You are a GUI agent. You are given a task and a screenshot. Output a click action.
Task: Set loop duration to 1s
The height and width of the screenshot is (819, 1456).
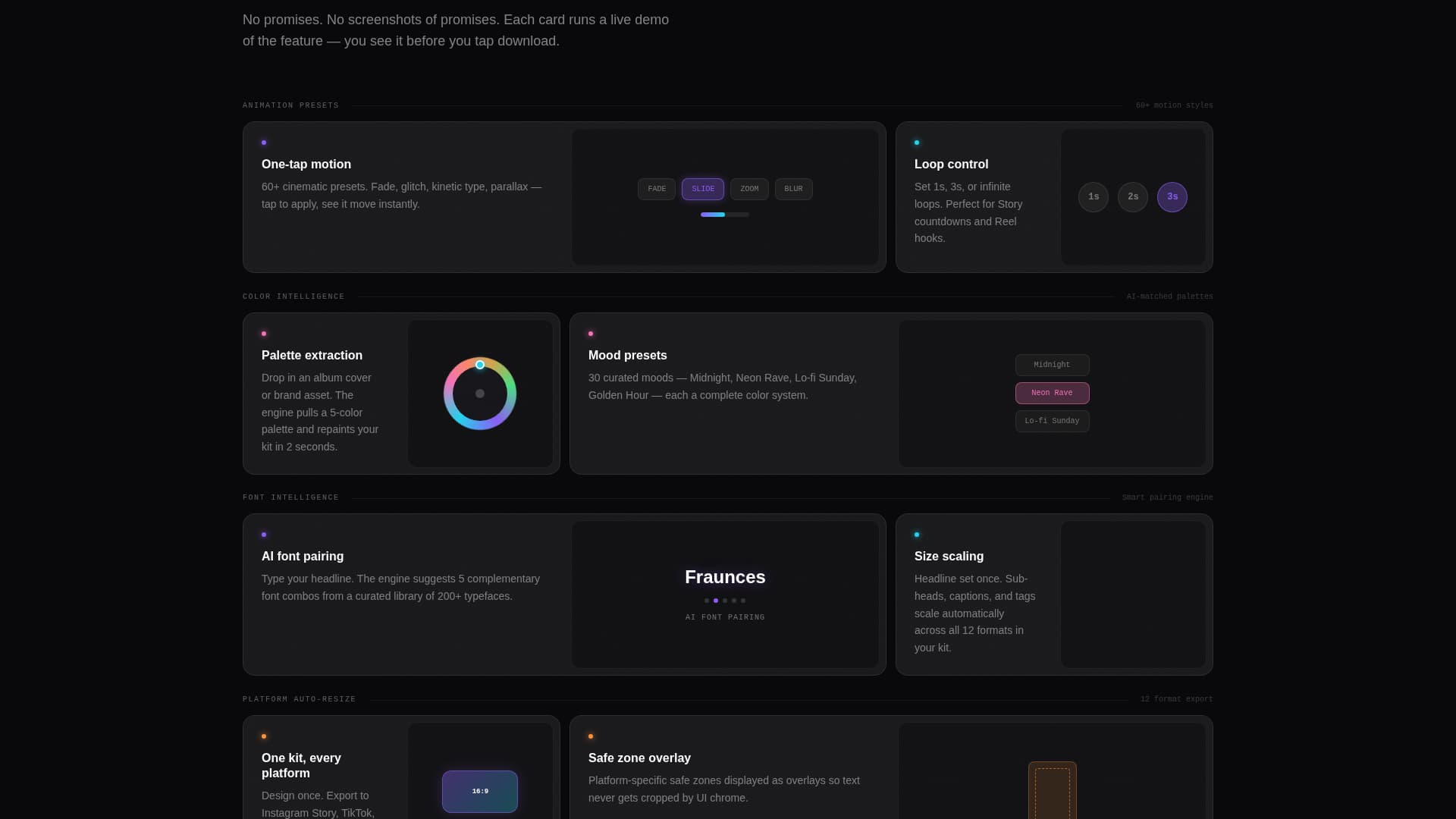click(1093, 196)
